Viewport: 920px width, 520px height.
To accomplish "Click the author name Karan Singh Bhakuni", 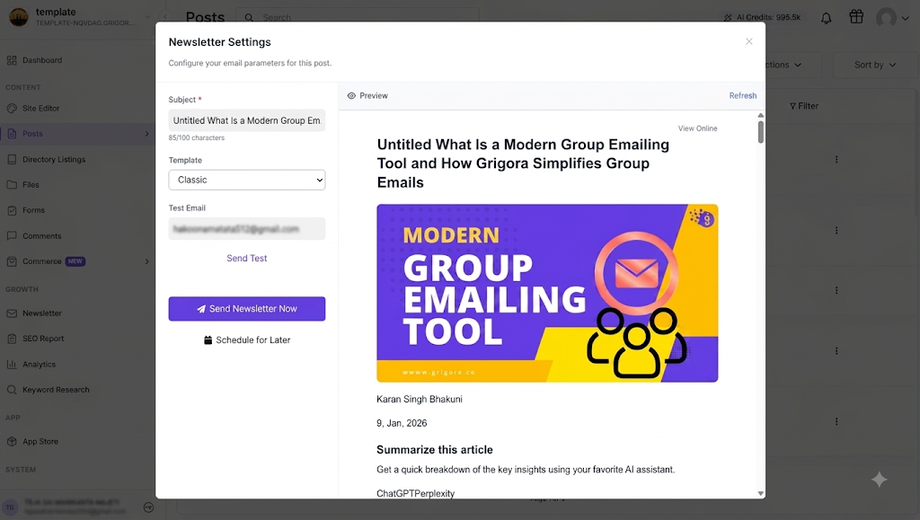I will coord(420,399).
